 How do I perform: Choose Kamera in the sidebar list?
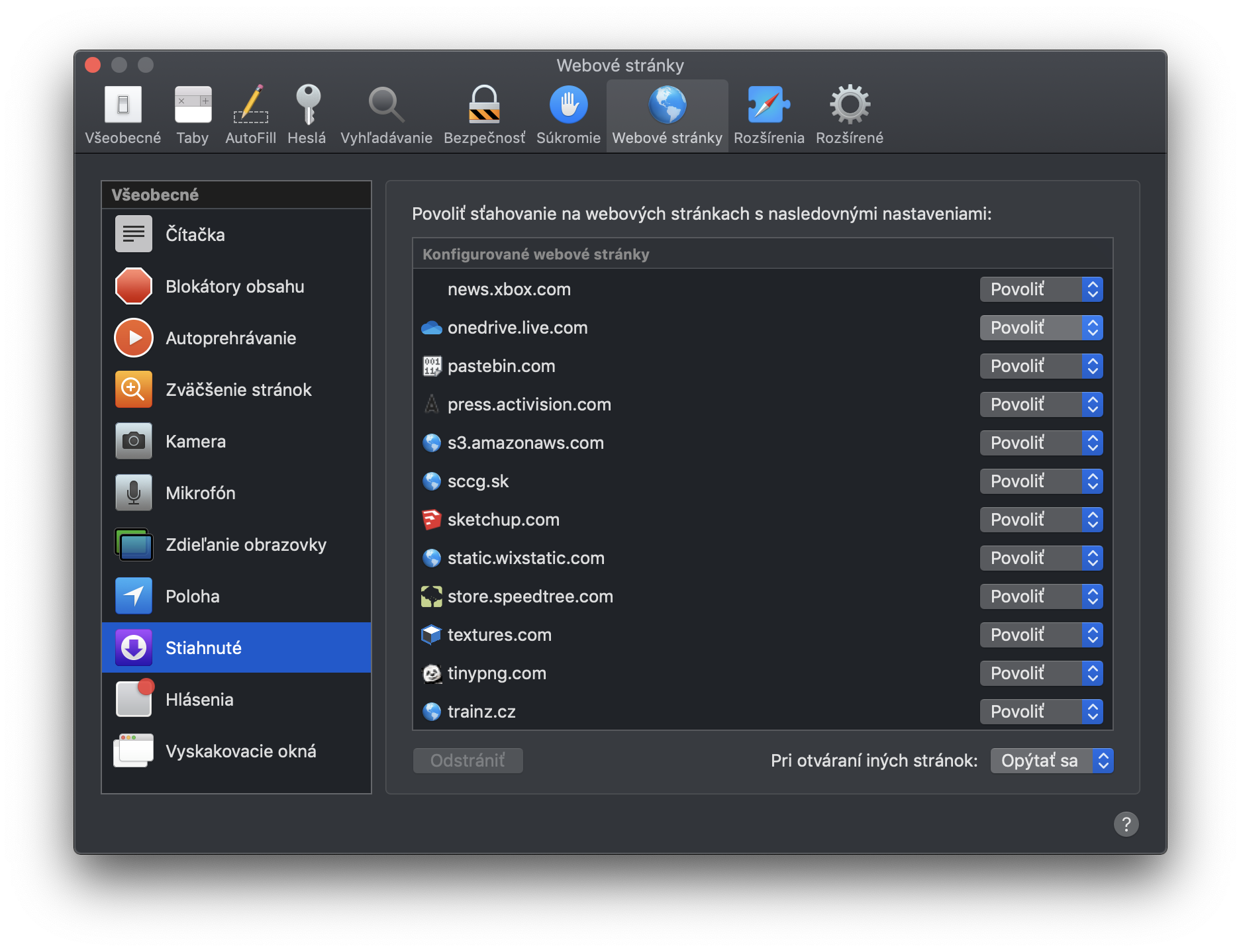tap(195, 442)
